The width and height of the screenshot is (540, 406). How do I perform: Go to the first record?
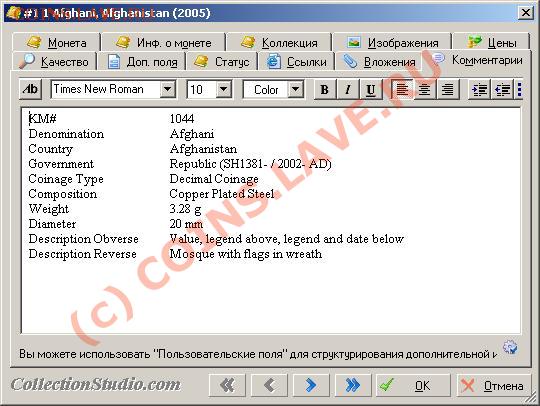point(227,385)
